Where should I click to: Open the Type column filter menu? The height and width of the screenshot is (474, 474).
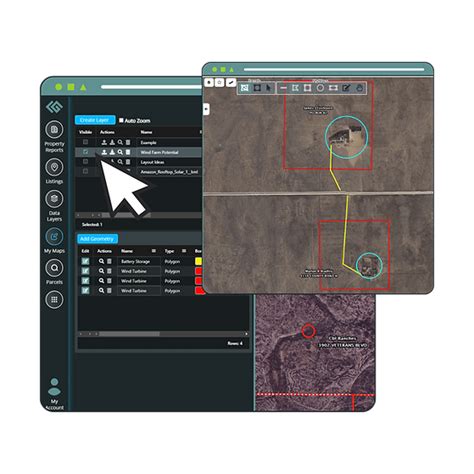tap(184, 251)
